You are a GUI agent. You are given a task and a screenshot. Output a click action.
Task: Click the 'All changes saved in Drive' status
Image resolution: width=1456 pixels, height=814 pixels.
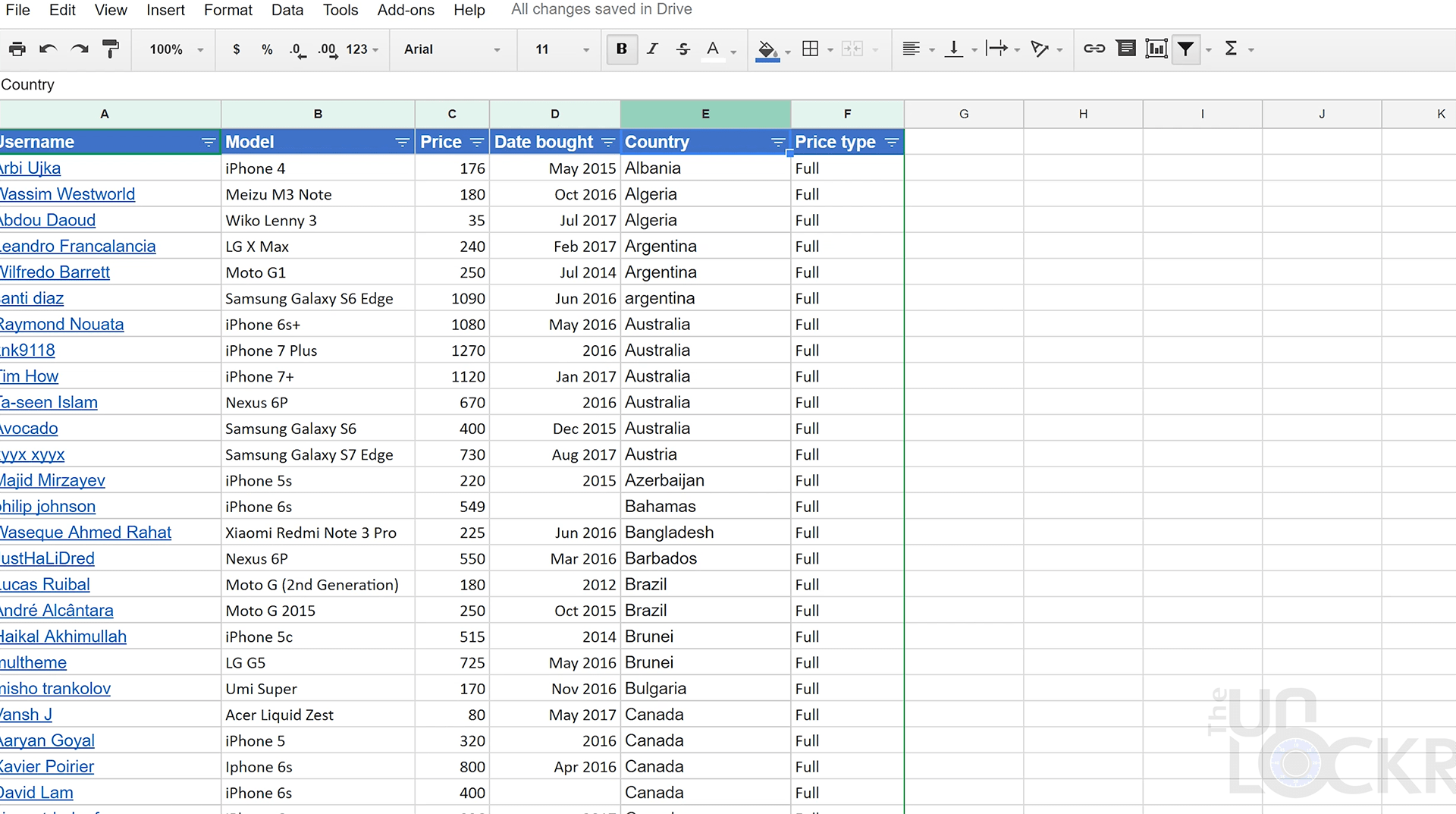[601, 10]
